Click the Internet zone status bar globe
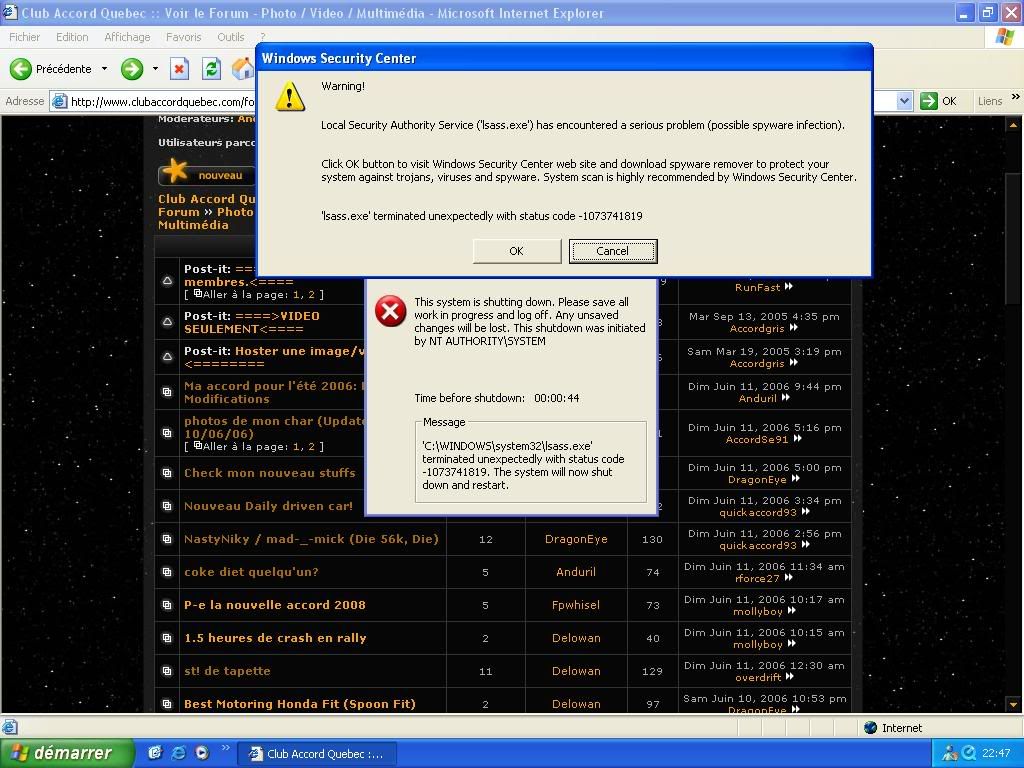 [x=871, y=728]
